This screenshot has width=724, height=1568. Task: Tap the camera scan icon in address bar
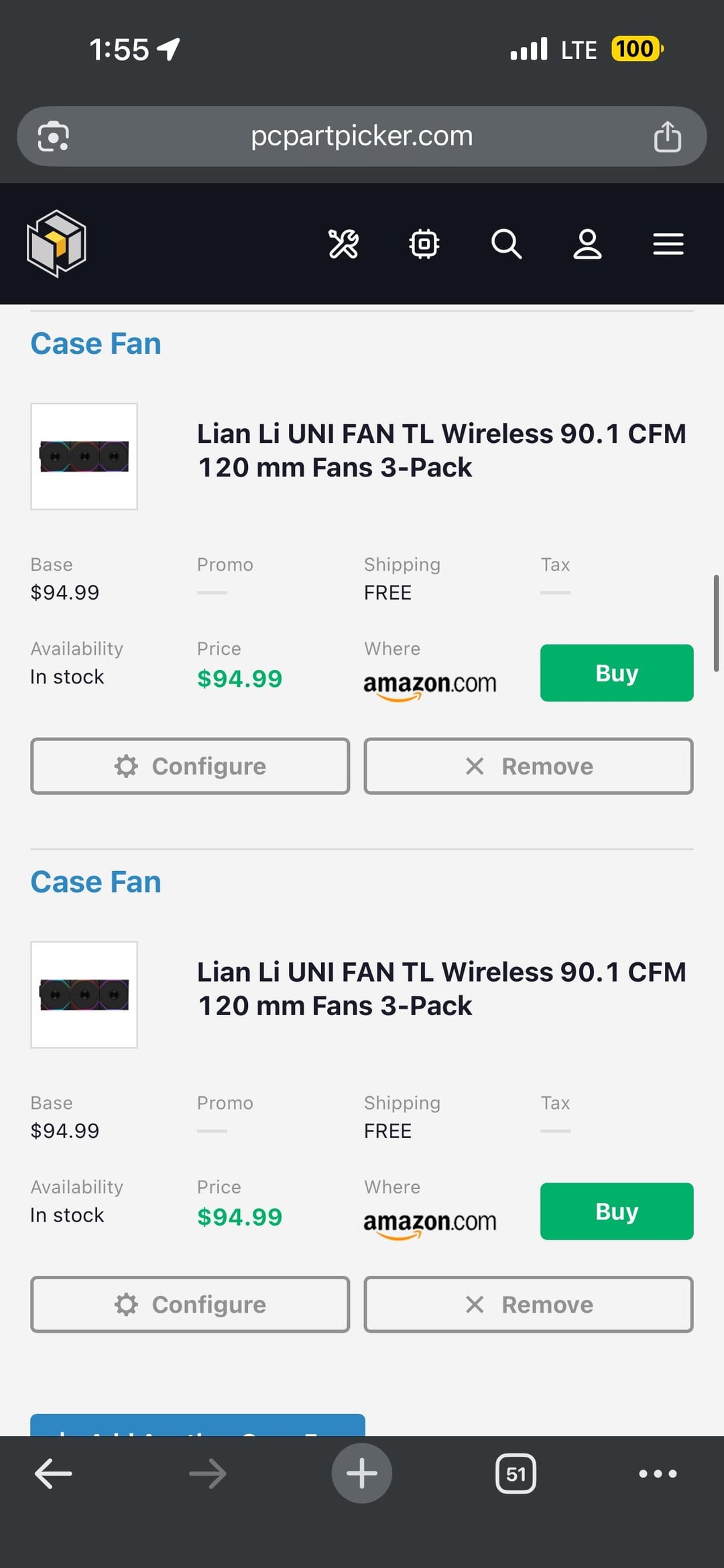(54, 137)
